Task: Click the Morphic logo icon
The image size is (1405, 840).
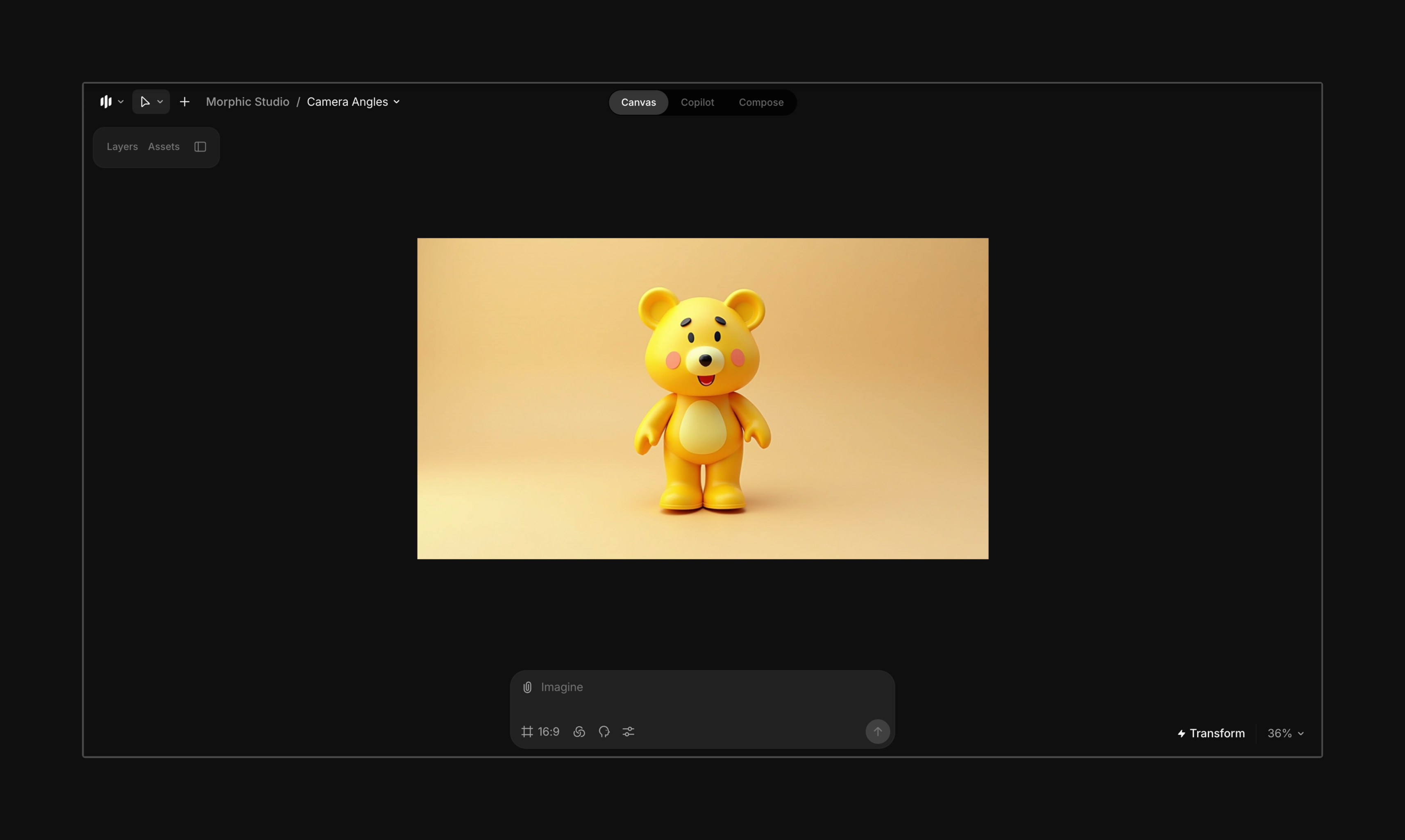Action: click(x=106, y=102)
